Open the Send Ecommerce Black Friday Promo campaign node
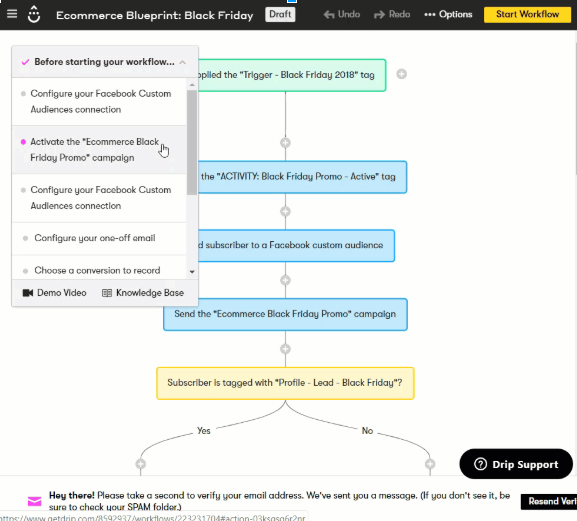The image size is (577, 521). (x=285, y=314)
